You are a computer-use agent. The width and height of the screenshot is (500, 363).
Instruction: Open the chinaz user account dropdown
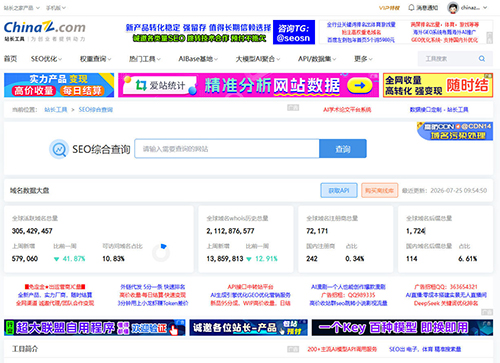(474, 8)
